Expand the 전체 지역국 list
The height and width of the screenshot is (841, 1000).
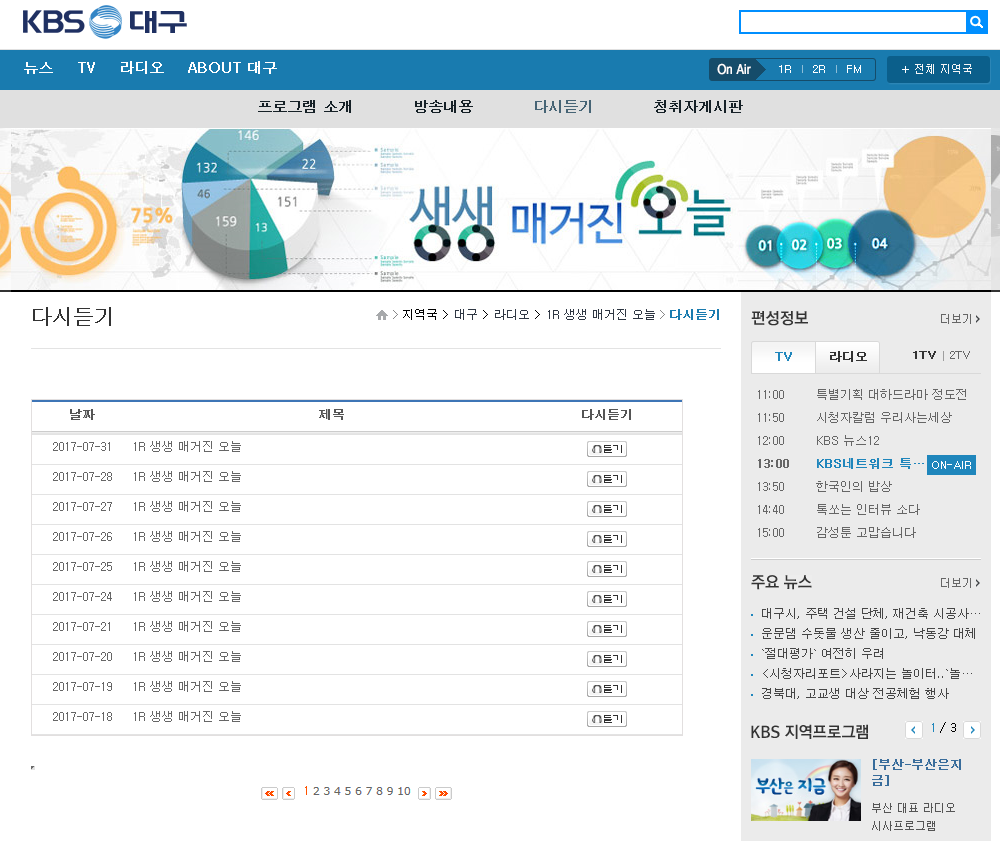pyautogui.click(x=938, y=69)
